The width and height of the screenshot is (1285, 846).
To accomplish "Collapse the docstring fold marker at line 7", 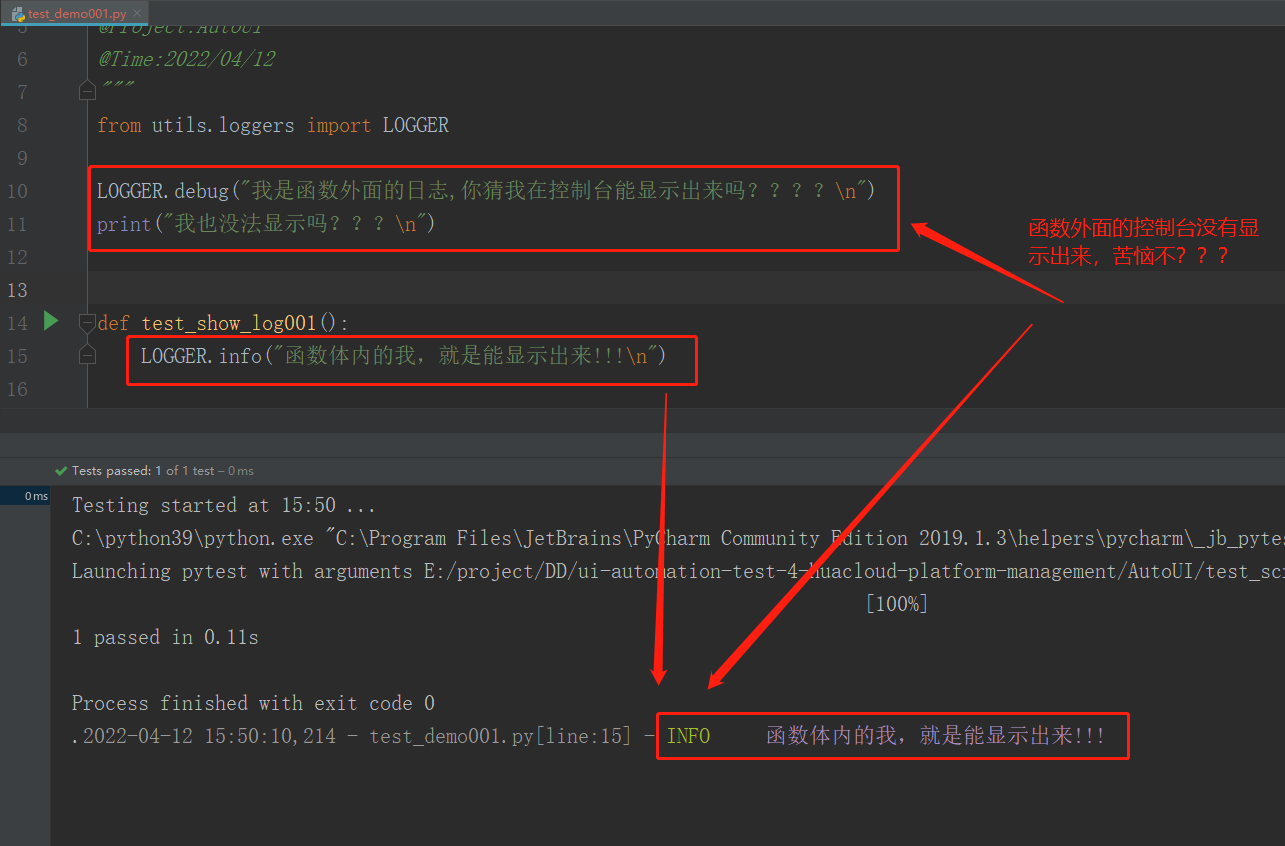I will tap(87, 89).
